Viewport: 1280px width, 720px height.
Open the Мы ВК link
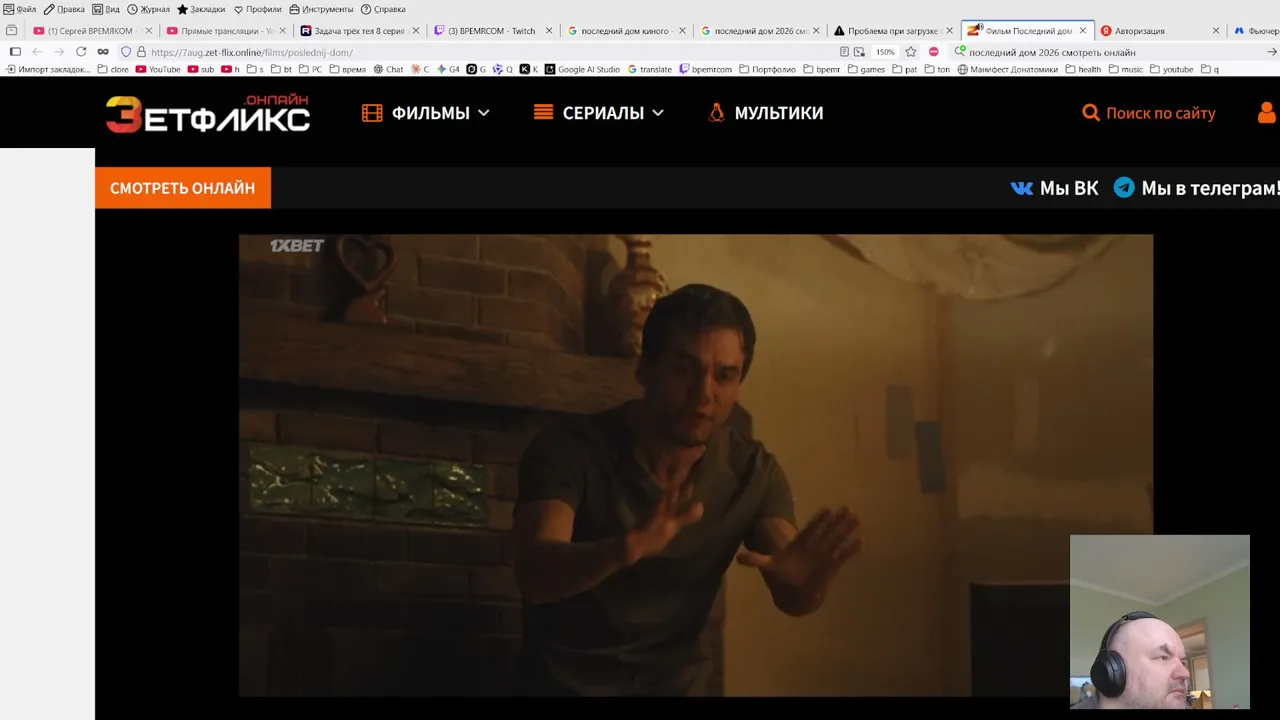1054,188
